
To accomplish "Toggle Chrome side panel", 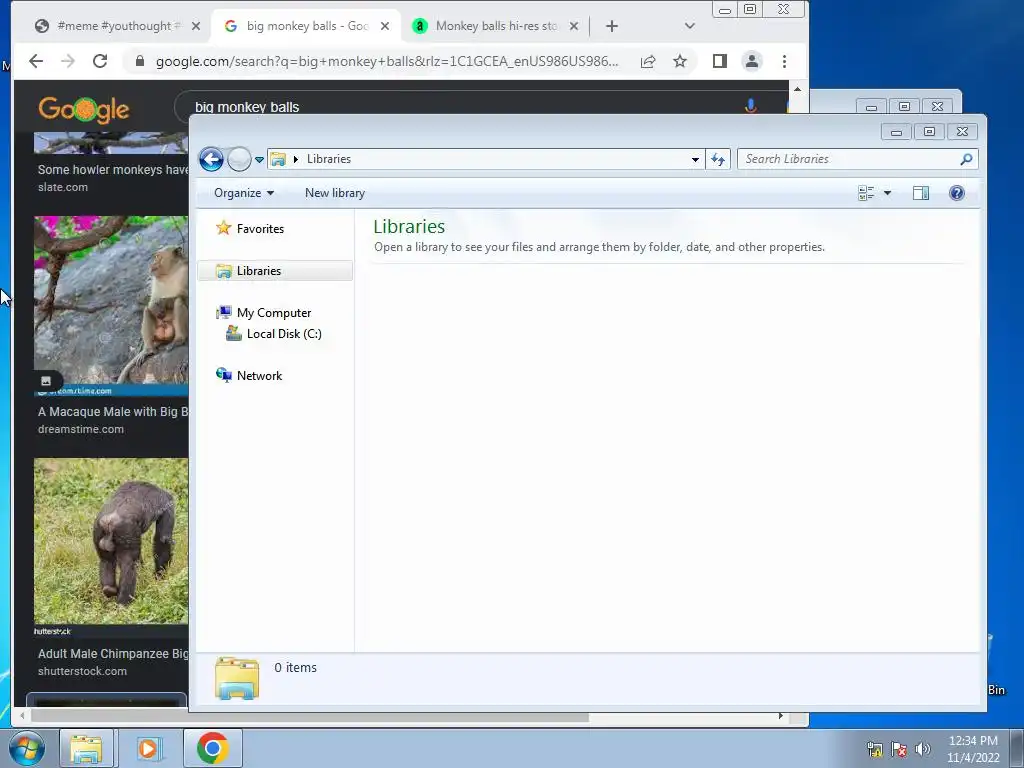I will click(720, 61).
